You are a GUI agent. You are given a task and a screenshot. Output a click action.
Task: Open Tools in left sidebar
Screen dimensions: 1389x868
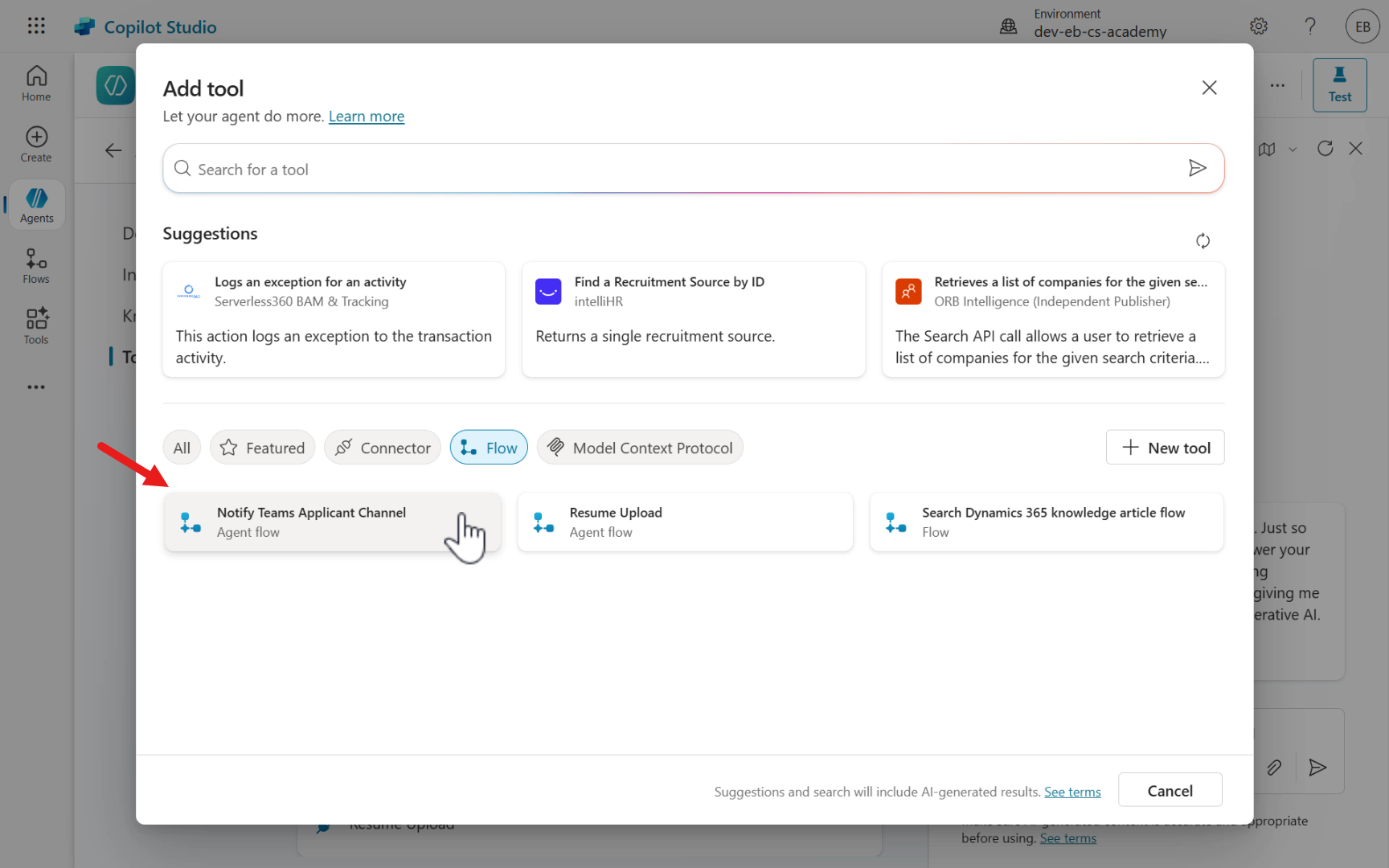[x=36, y=326]
